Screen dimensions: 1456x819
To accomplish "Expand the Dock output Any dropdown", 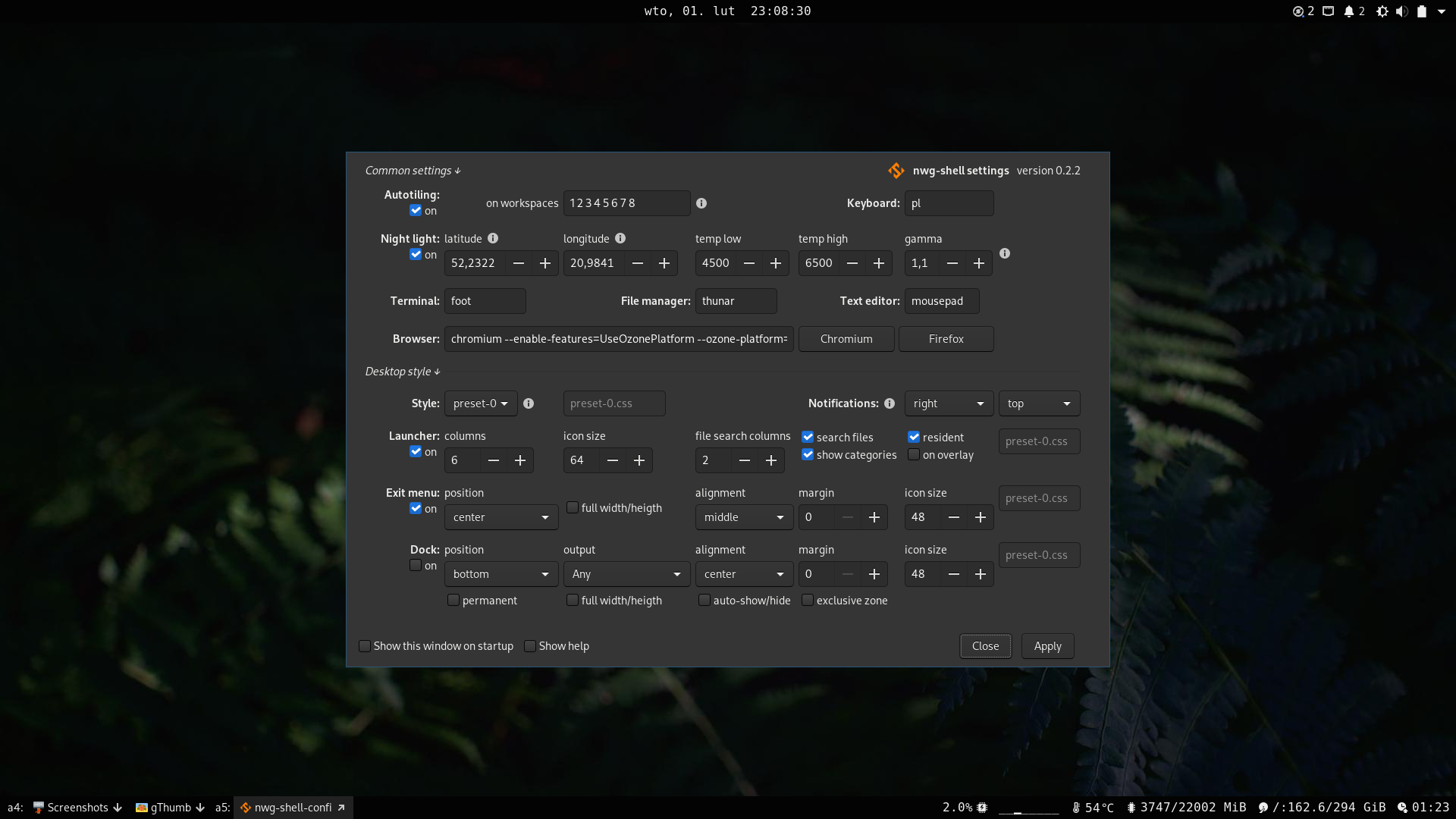I will coord(626,574).
